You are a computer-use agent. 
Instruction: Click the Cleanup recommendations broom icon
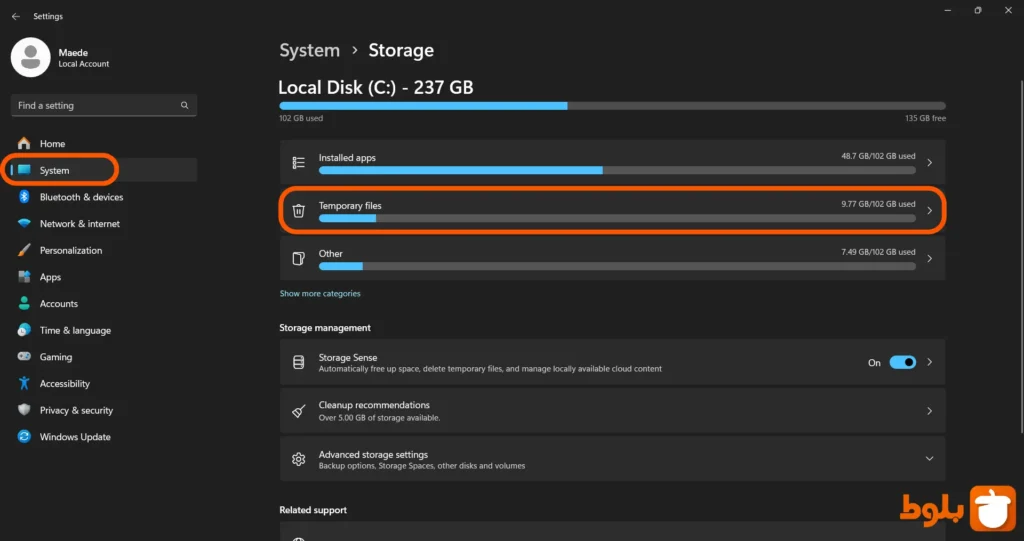click(x=298, y=411)
